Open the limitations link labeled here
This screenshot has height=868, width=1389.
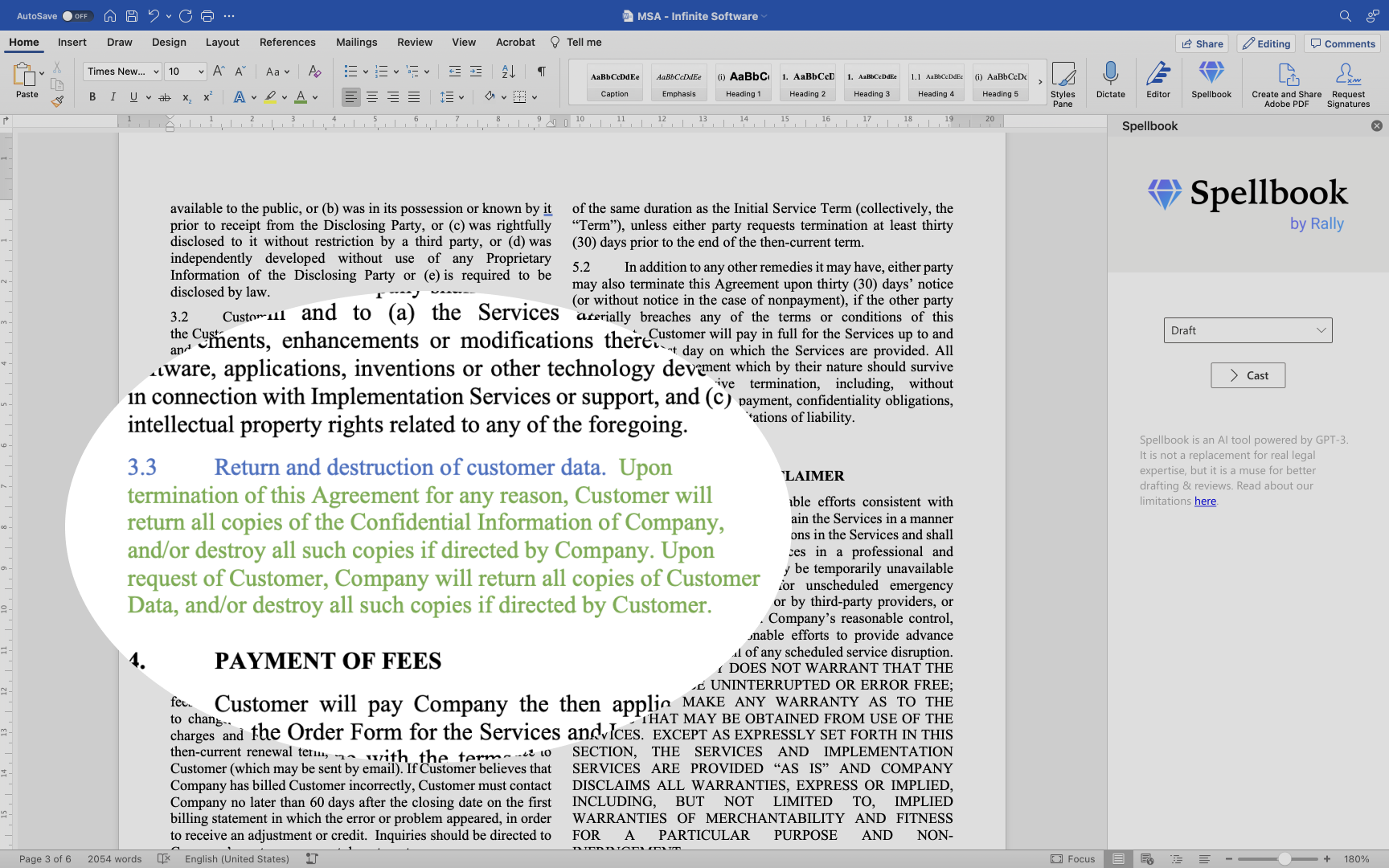tap(1204, 501)
